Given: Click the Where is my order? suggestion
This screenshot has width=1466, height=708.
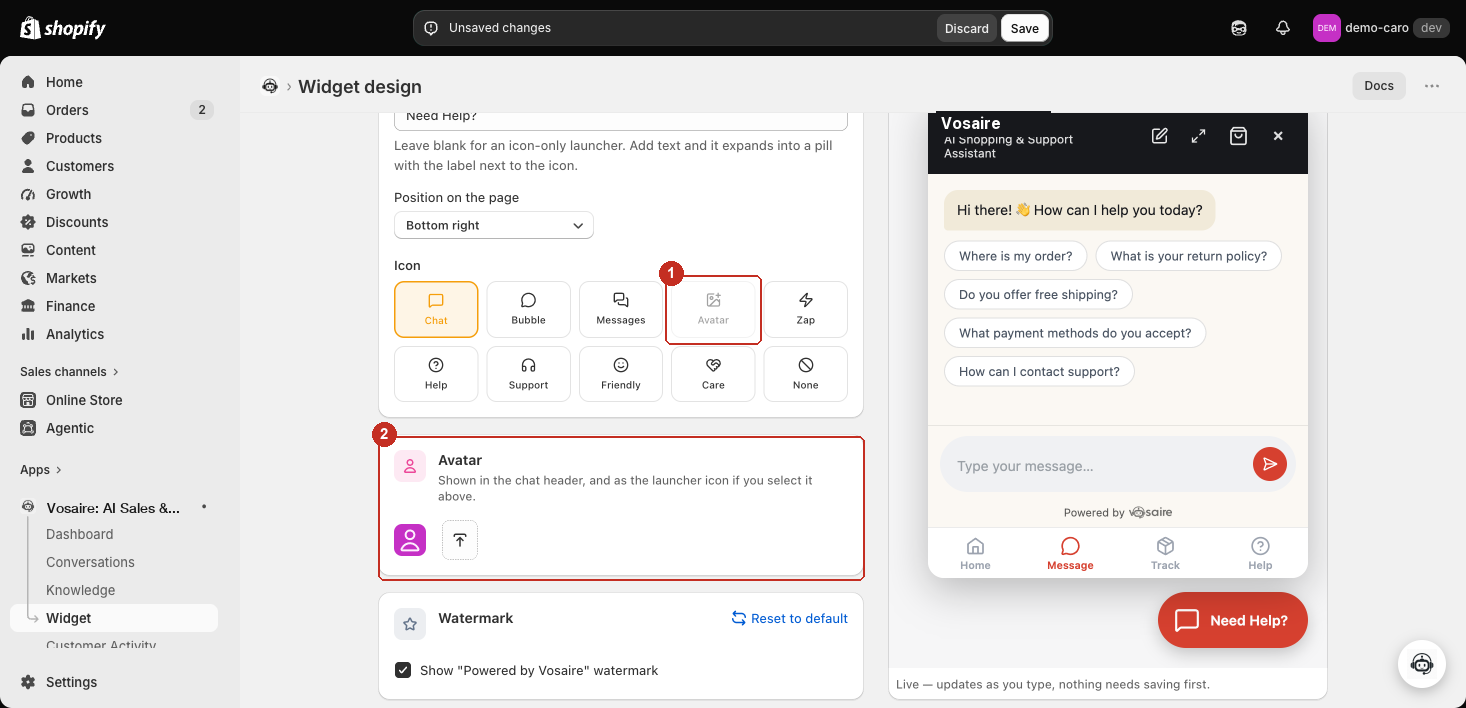Looking at the screenshot, I should point(1016,256).
